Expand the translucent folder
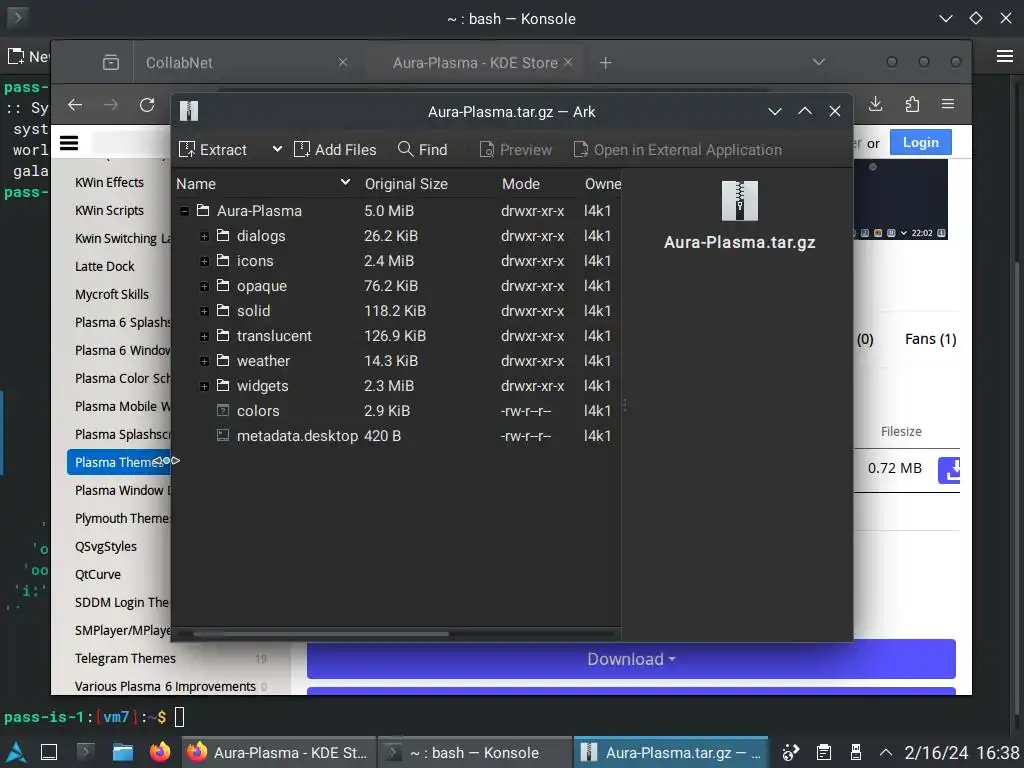 pos(204,336)
